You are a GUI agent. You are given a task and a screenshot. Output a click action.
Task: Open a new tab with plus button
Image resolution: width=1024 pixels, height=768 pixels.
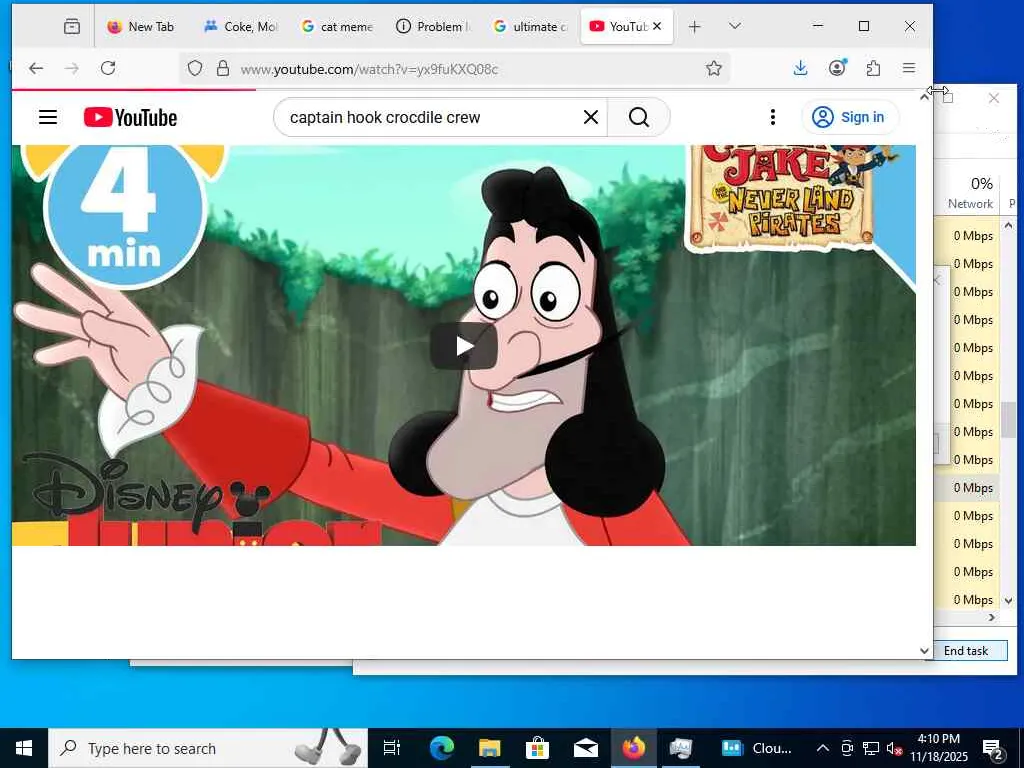695,27
